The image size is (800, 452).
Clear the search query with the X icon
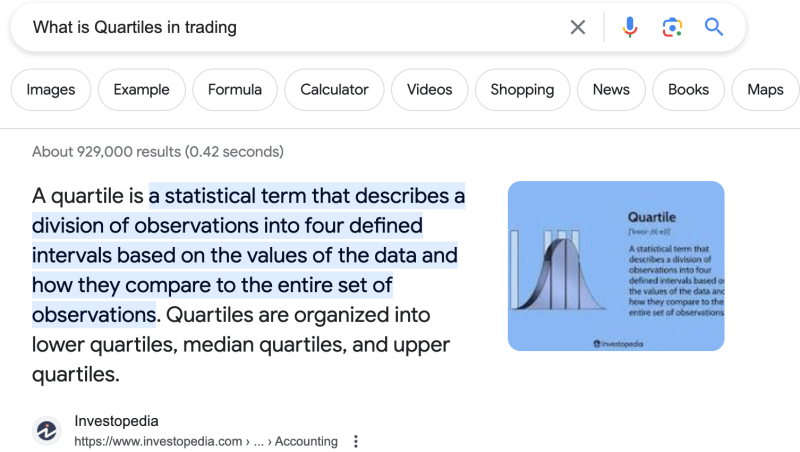tap(578, 28)
